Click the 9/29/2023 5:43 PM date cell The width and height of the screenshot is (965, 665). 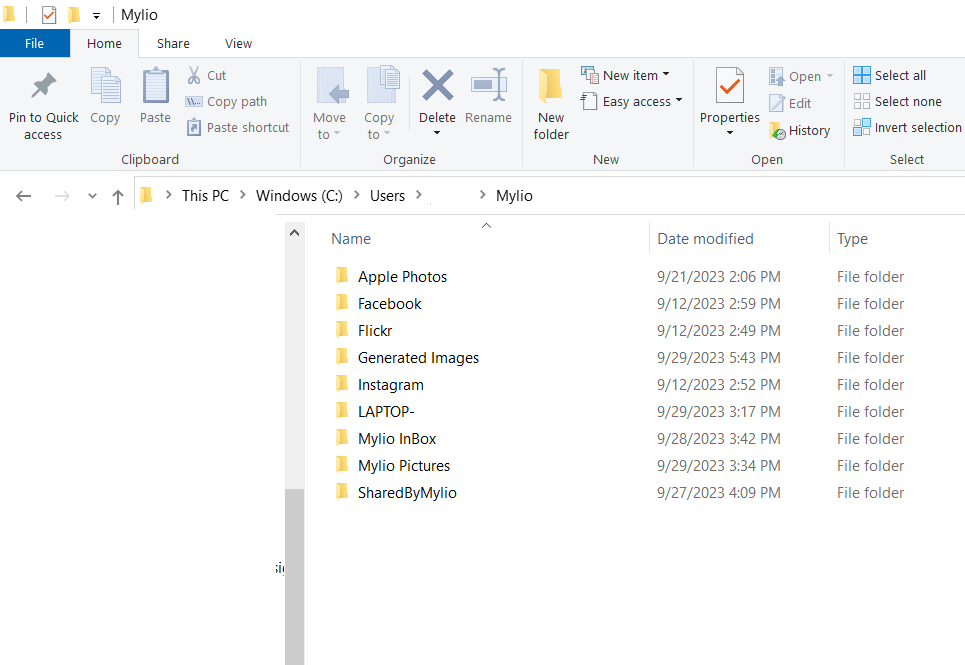point(718,358)
